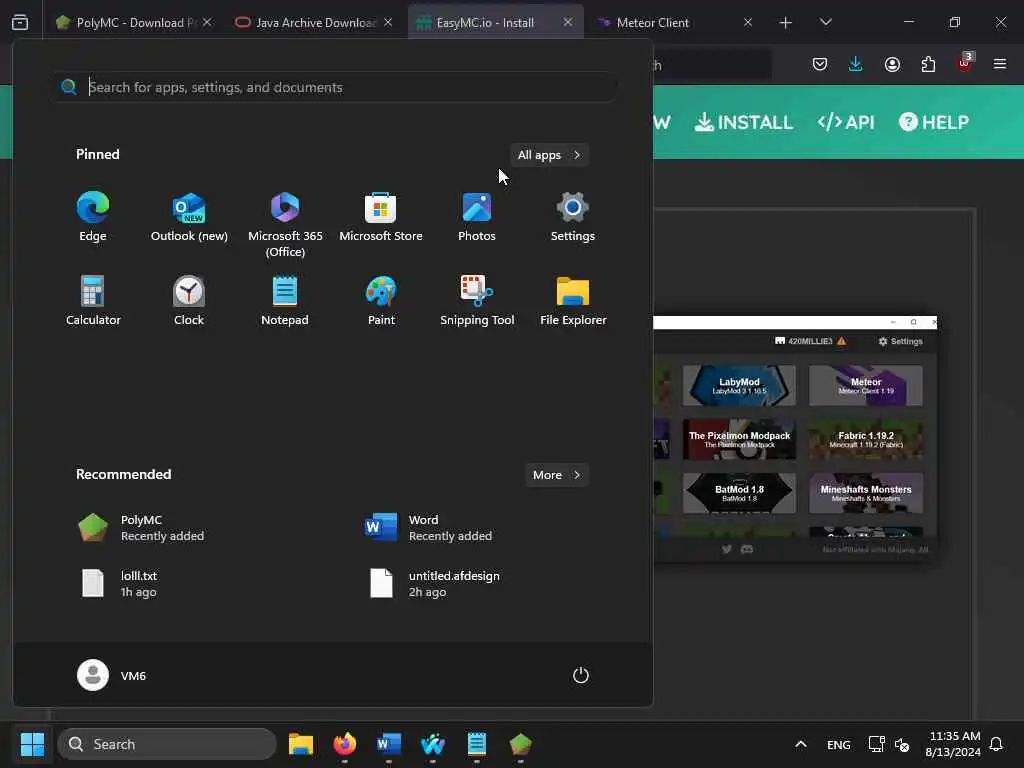Image resolution: width=1024 pixels, height=768 pixels.
Task: Click taskbar Search box
Action: pos(167,744)
